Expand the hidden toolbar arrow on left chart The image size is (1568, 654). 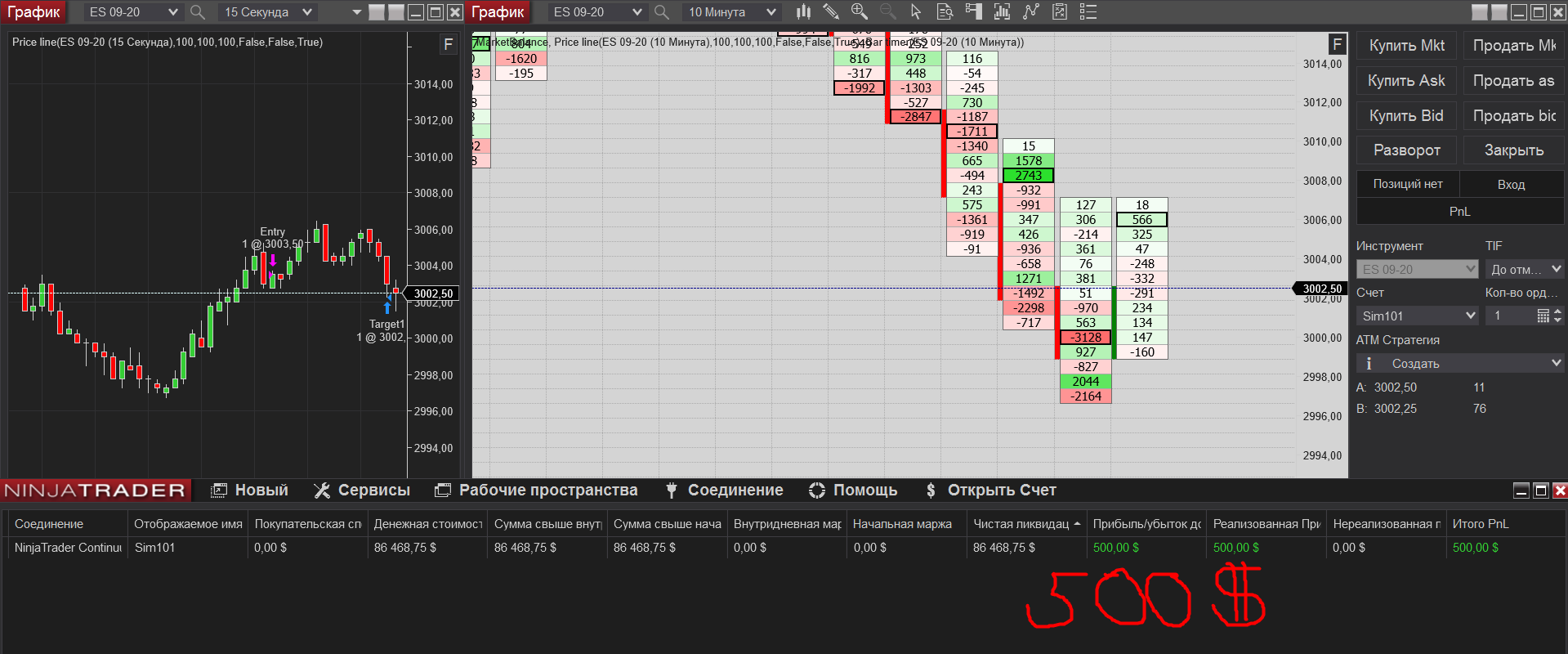coord(357,12)
